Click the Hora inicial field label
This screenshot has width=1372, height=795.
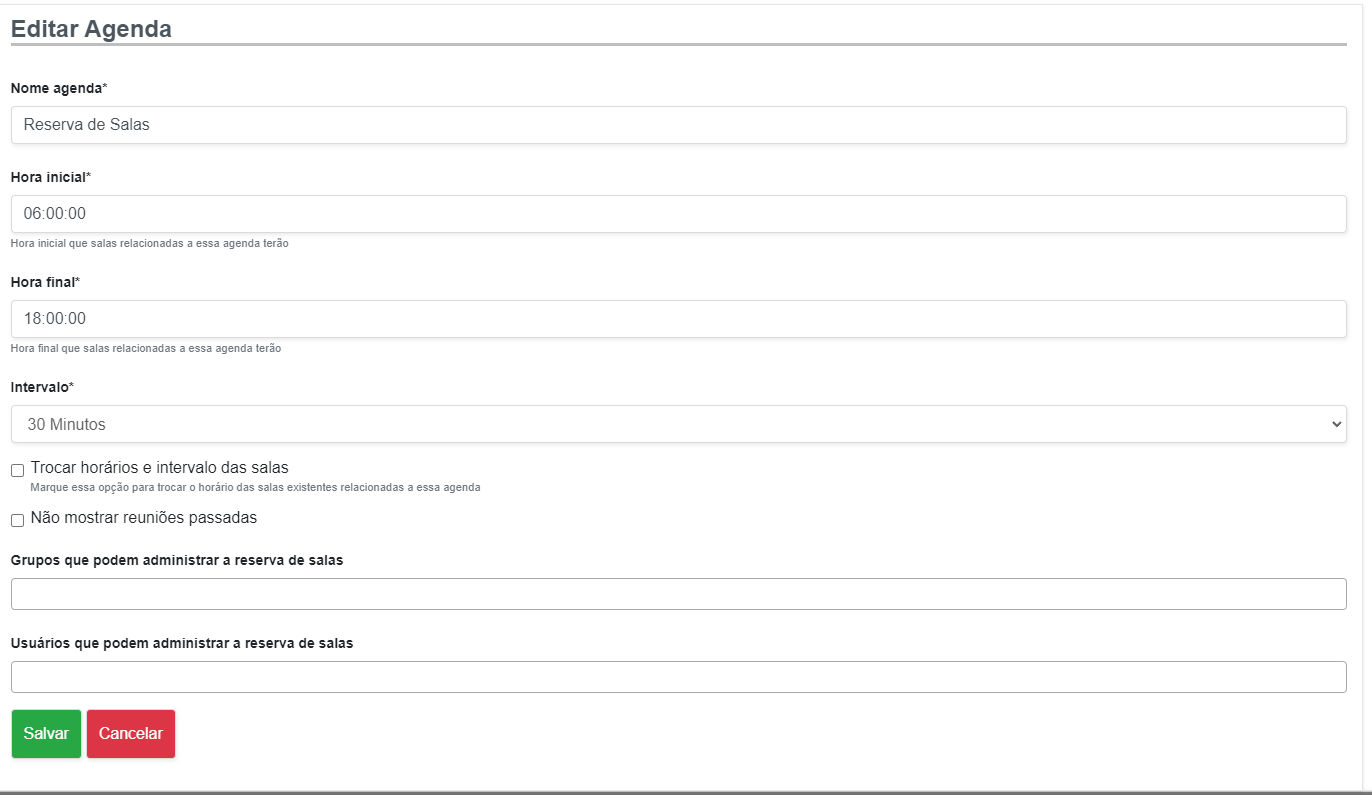pos(49,177)
